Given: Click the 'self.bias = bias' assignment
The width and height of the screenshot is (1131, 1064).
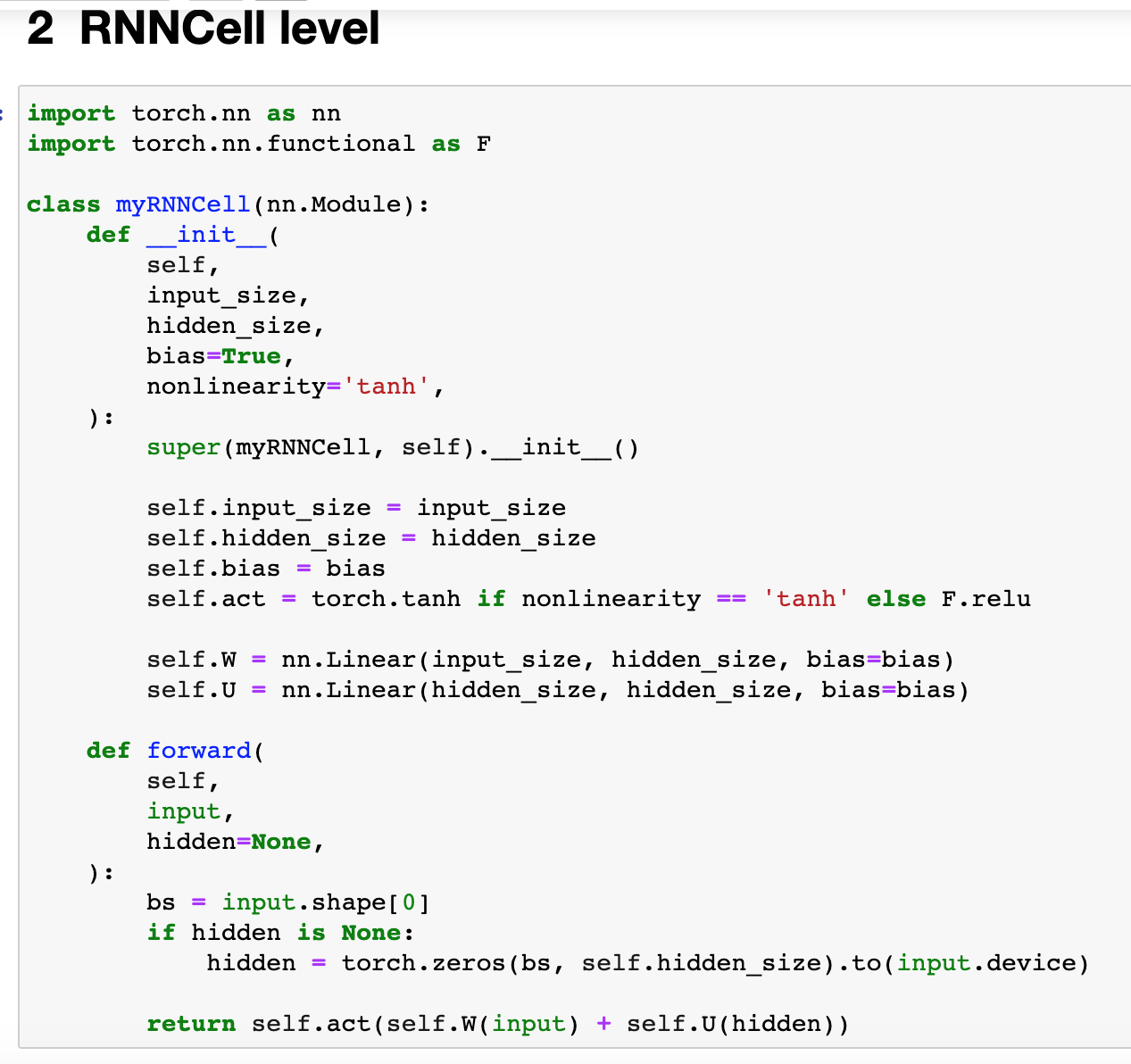Looking at the screenshot, I should pos(265,569).
